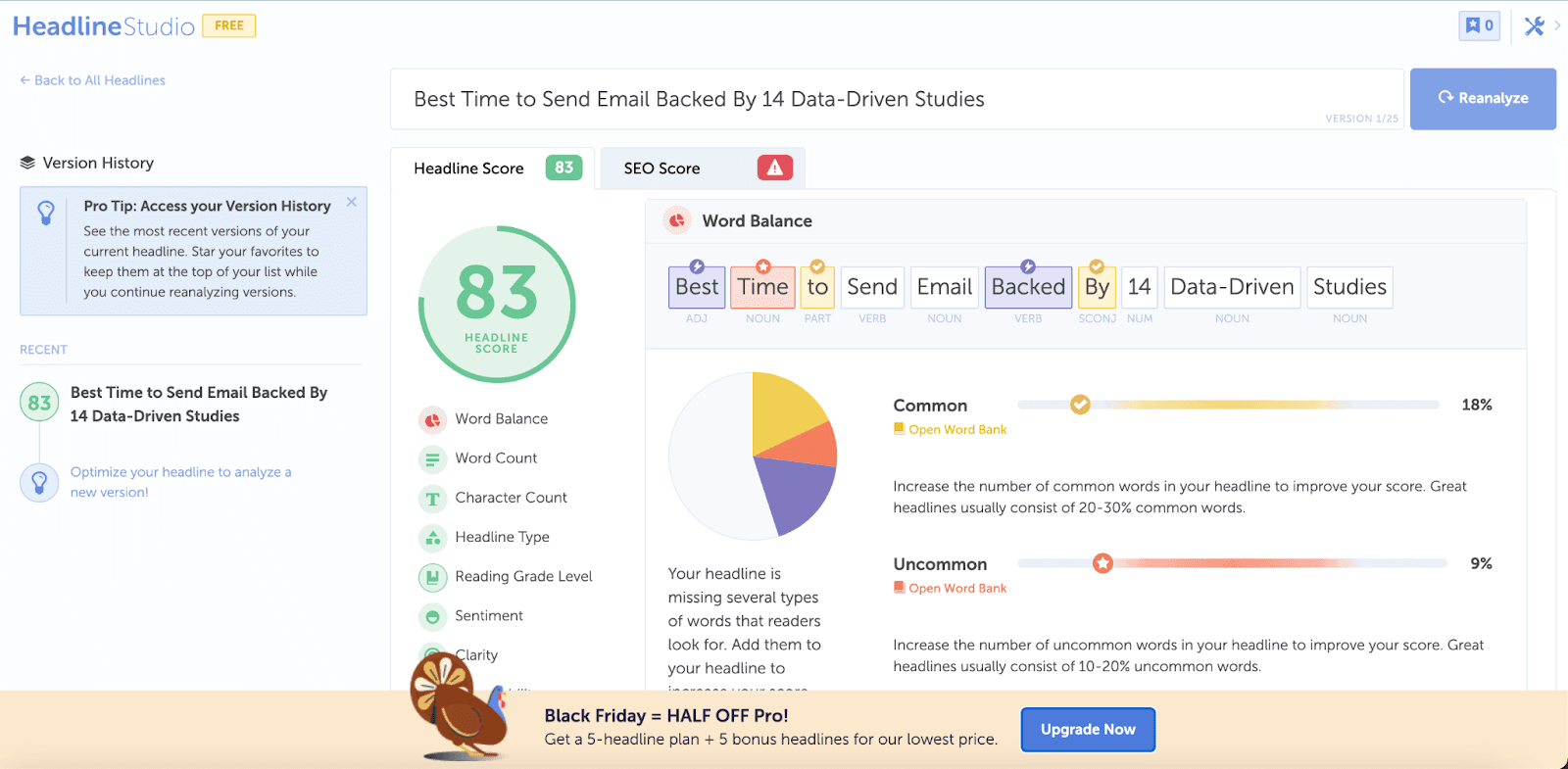This screenshot has height=769, width=1568.
Task: Click the Pro Tip lightbulb icon
Action: click(46, 213)
